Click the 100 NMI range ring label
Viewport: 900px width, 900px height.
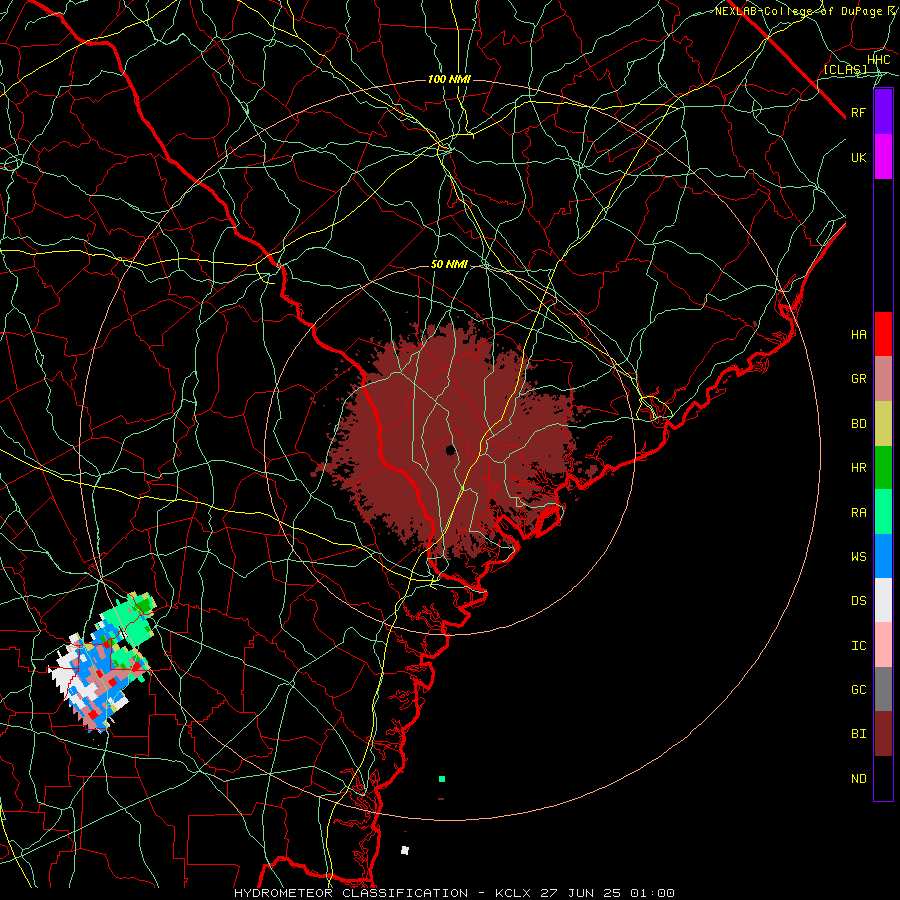pyautogui.click(x=449, y=79)
